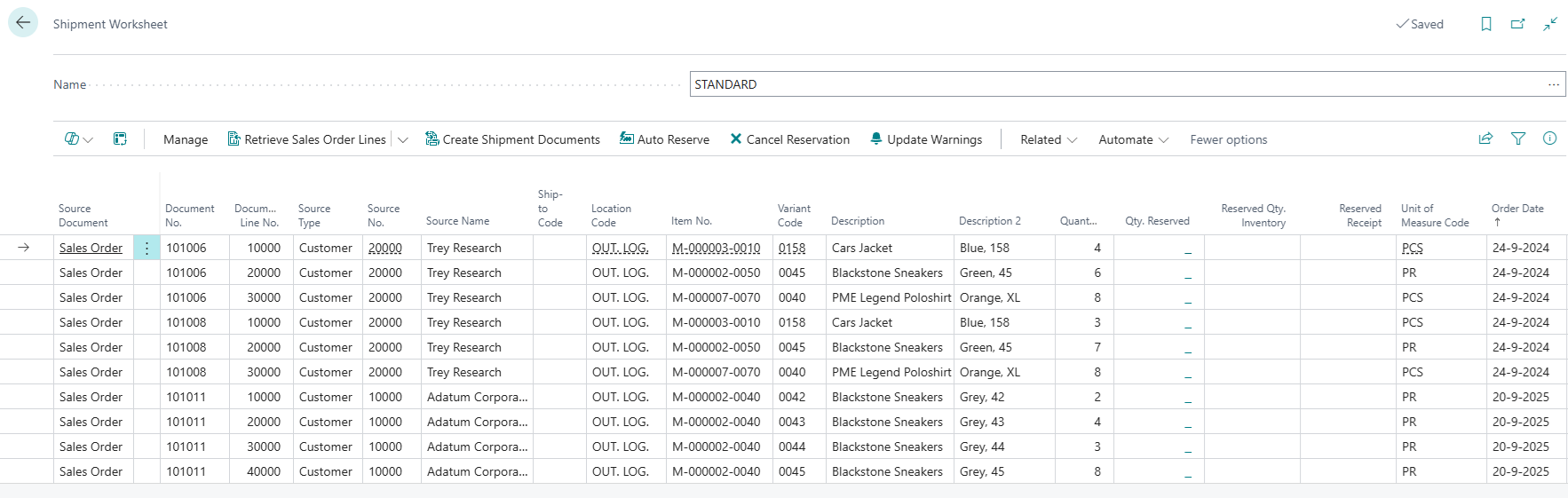Open row options for first Sales Order
Viewport: 1568px width, 498px height.
(147, 249)
